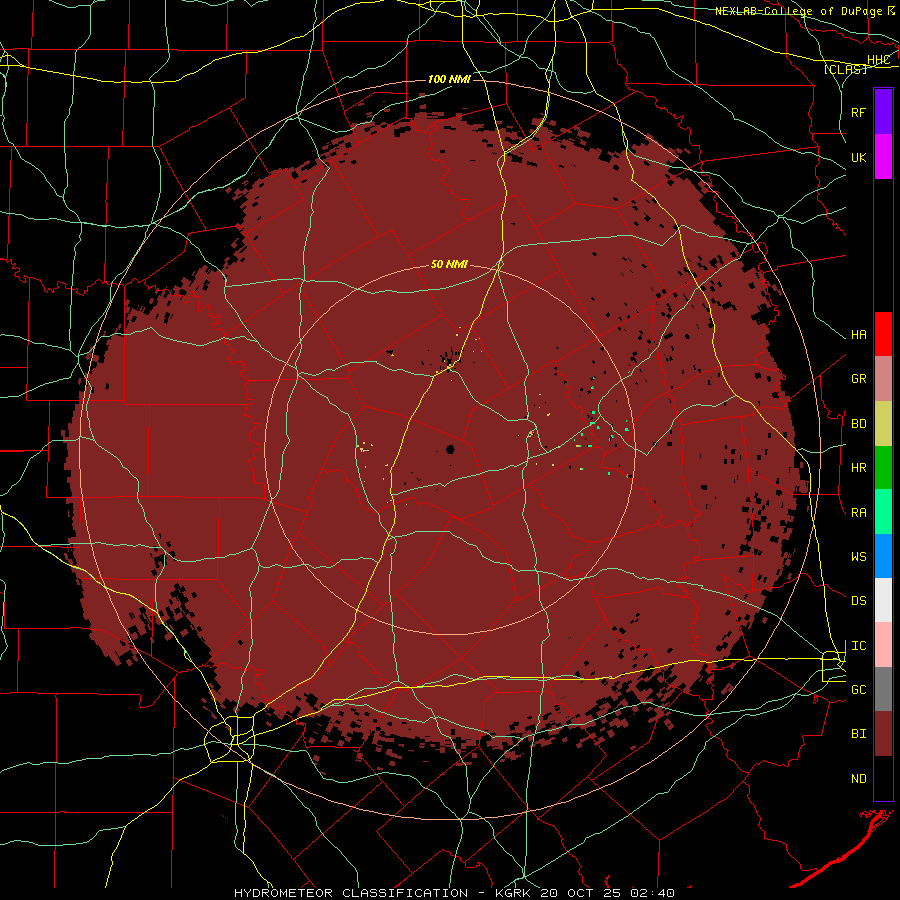Click the "ND" legend label

[x=858, y=779]
